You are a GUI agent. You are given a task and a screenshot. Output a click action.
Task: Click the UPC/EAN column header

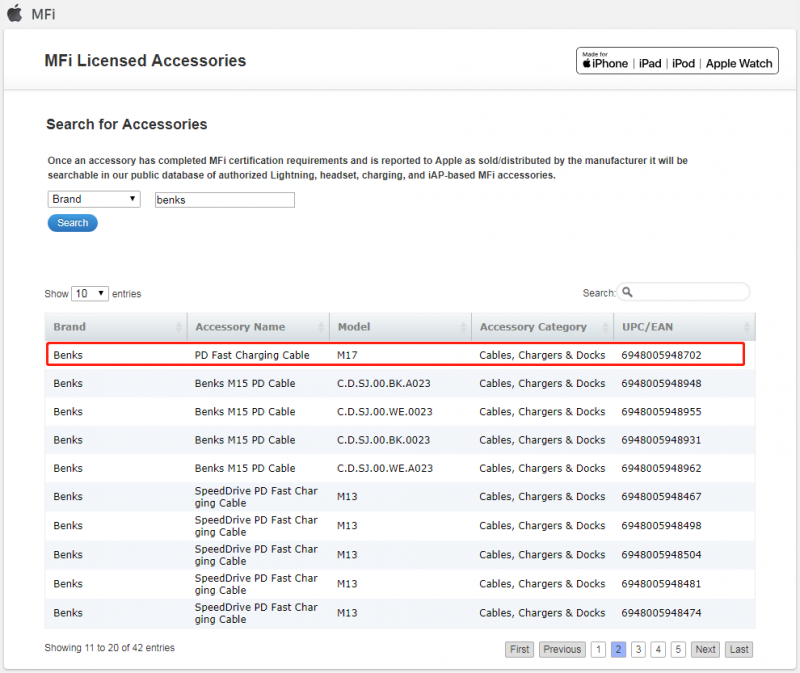(685, 327)
